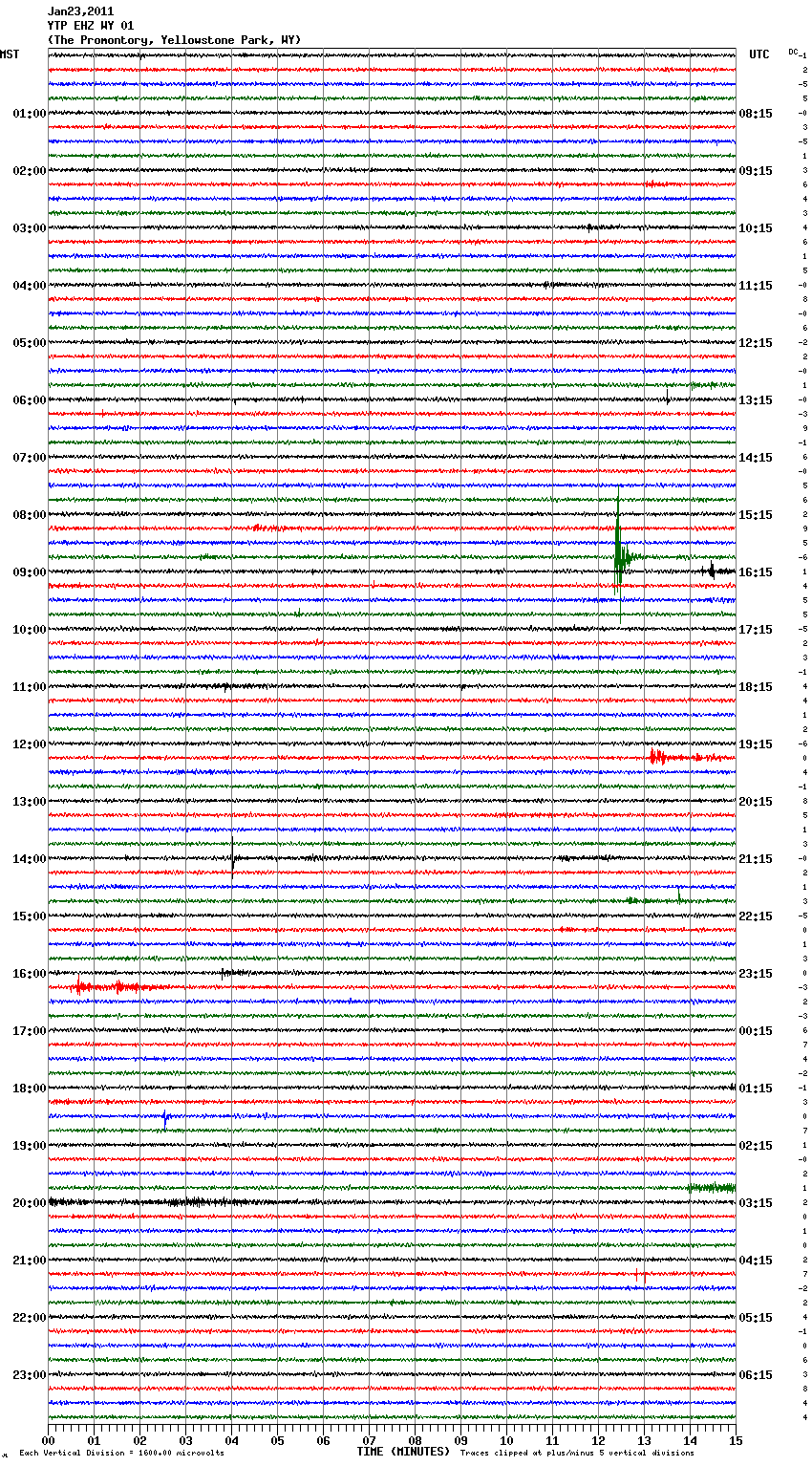Click the green burst ending the 19:45 trace
This screenshot has width=812, height=1466.
(711, 1187)
